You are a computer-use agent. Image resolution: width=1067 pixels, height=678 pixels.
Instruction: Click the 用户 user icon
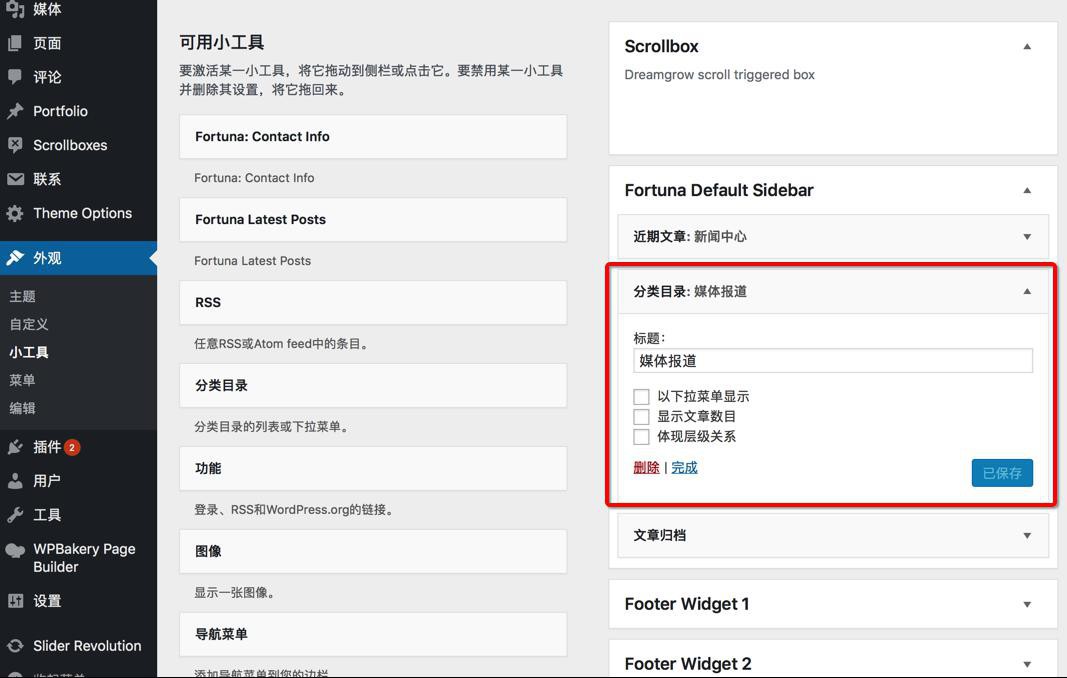coord(15,481)
